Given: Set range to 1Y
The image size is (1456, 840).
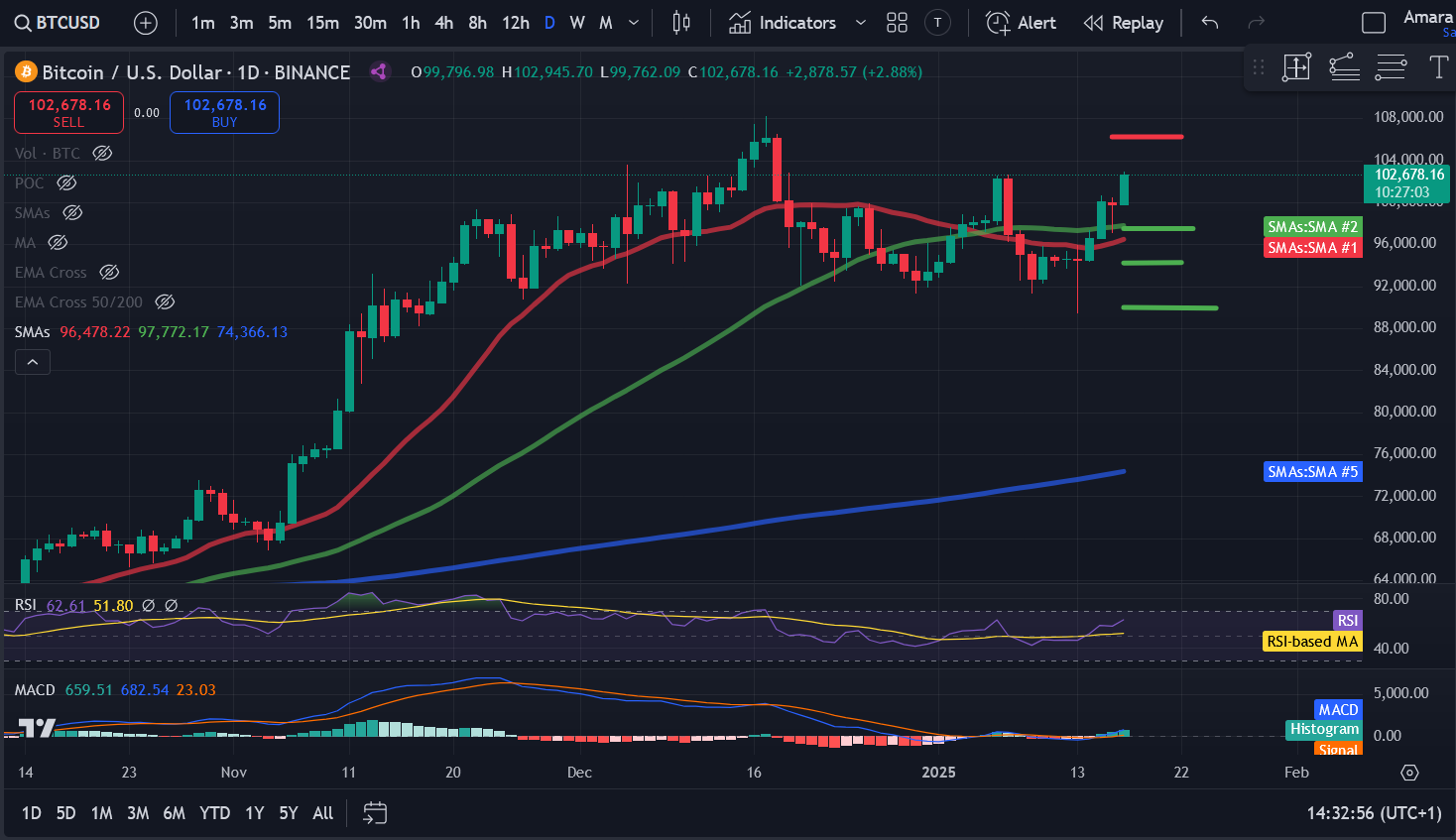Looking at the screenshot, I should click(x=255, y=813).
